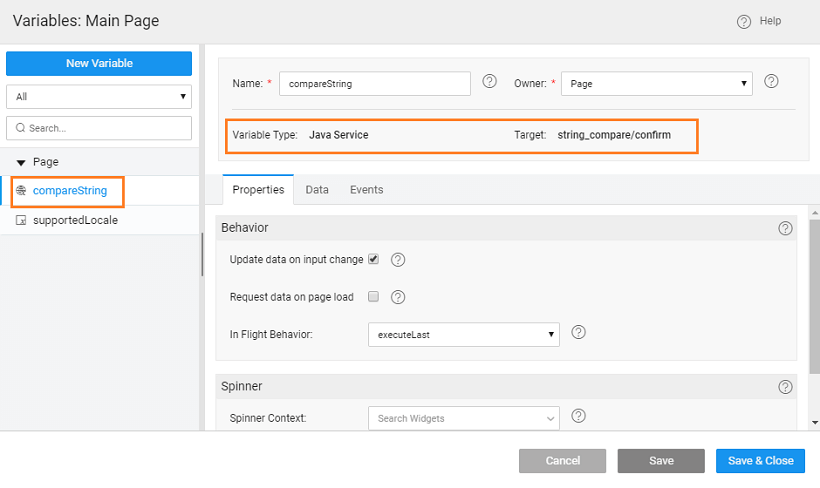Click help icon next to Name field

[489, 82]
